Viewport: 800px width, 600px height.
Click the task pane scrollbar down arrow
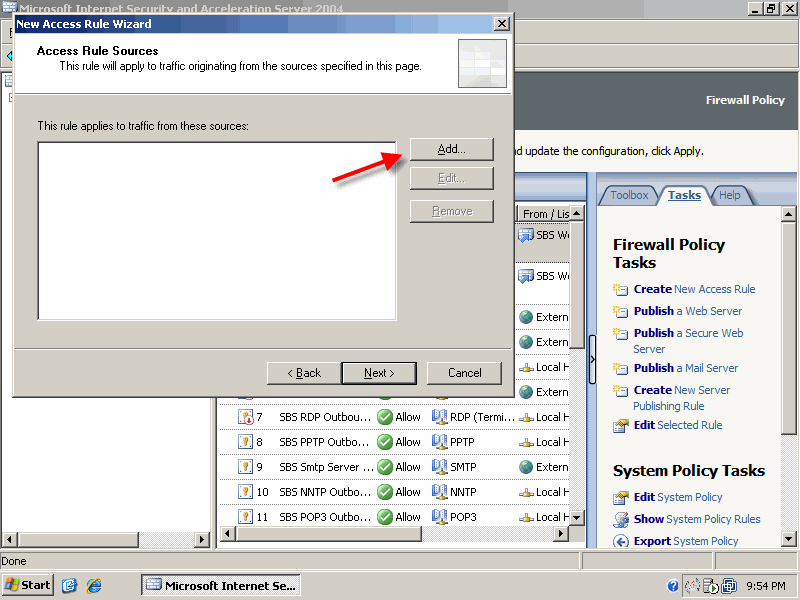pos(788,539)
